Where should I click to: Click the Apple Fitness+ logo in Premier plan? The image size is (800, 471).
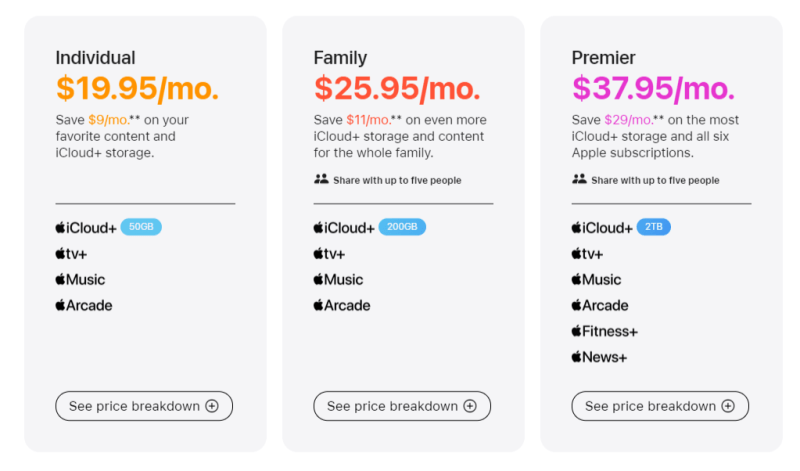(604, 332)
